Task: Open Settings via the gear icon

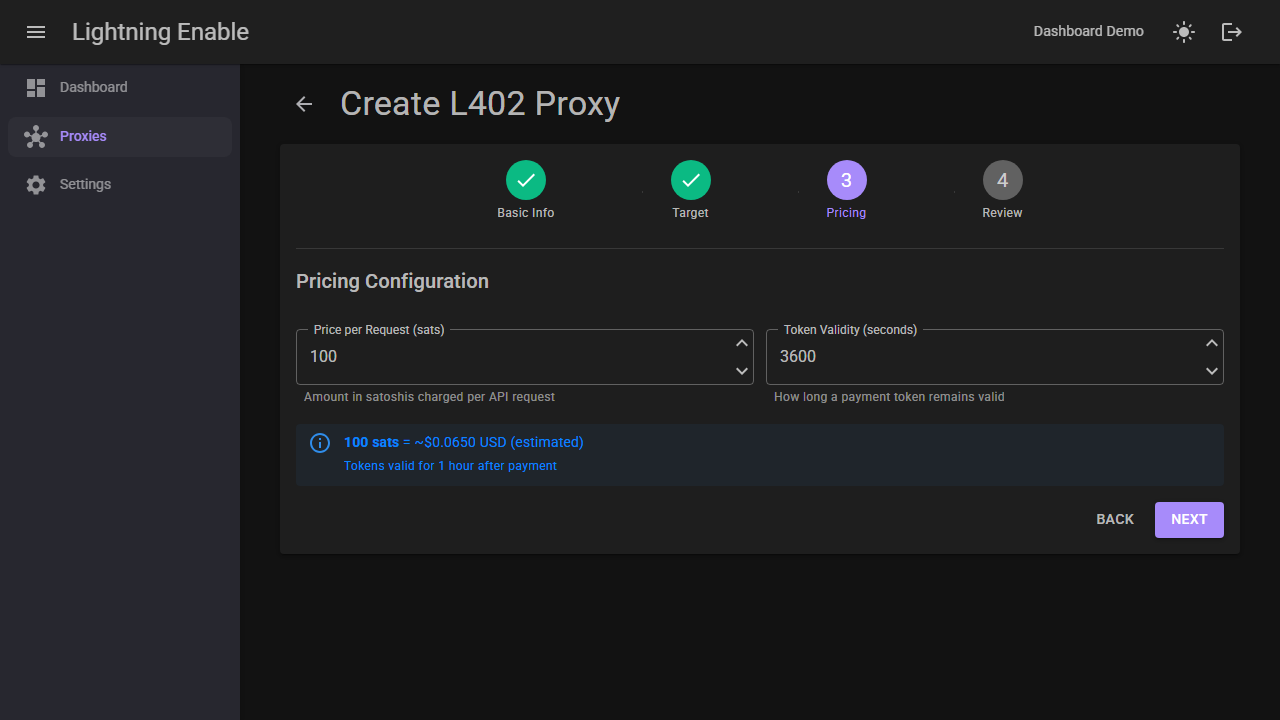Action: [x=36, y=184]
